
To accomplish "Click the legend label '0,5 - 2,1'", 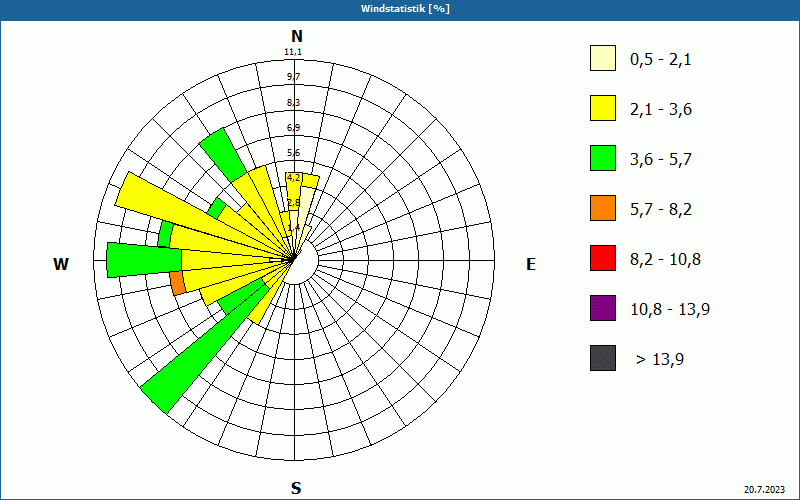I will tap(661, 60).
